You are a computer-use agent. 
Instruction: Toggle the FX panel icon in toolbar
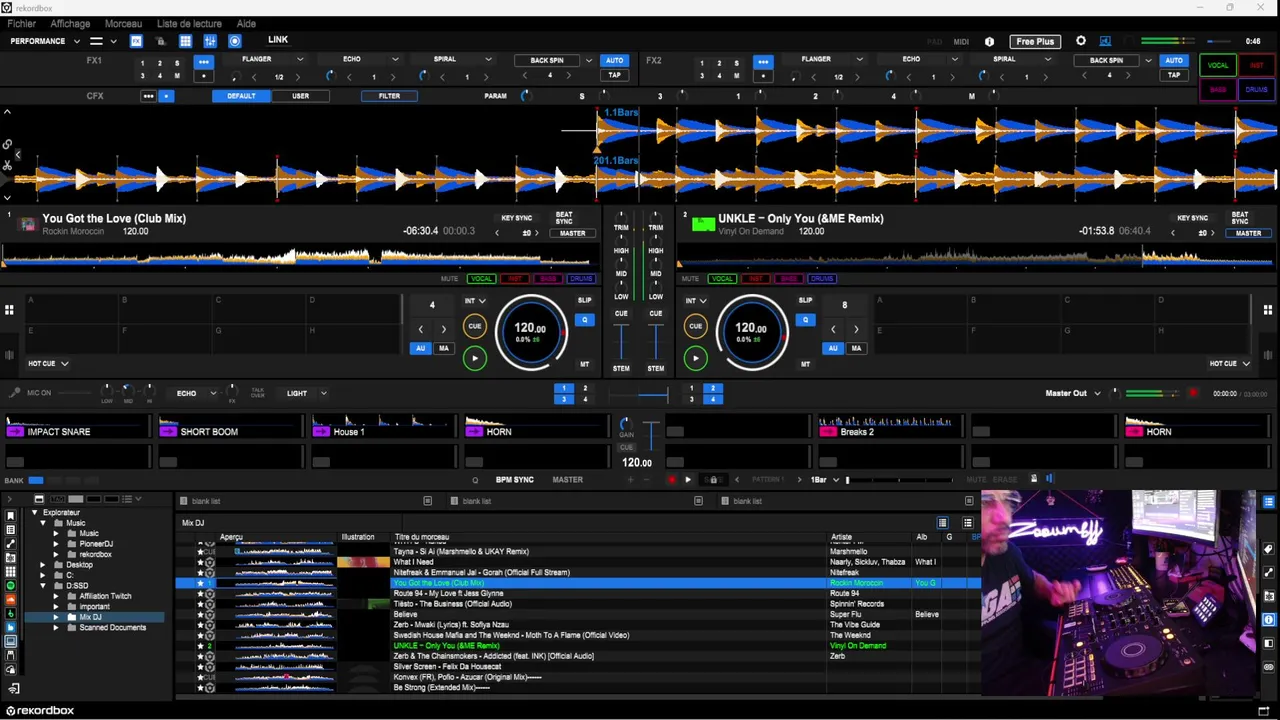coord(136,41)
